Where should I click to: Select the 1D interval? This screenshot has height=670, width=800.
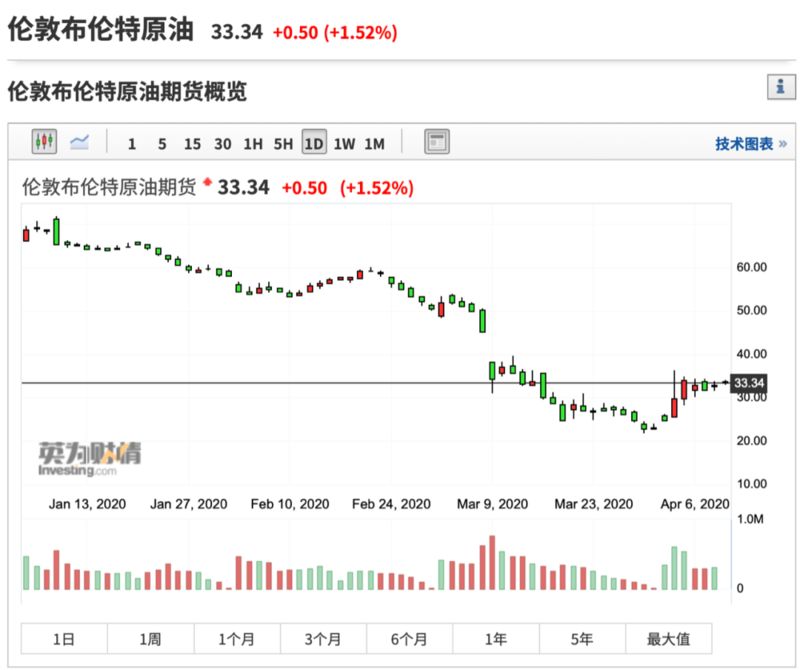314,142
